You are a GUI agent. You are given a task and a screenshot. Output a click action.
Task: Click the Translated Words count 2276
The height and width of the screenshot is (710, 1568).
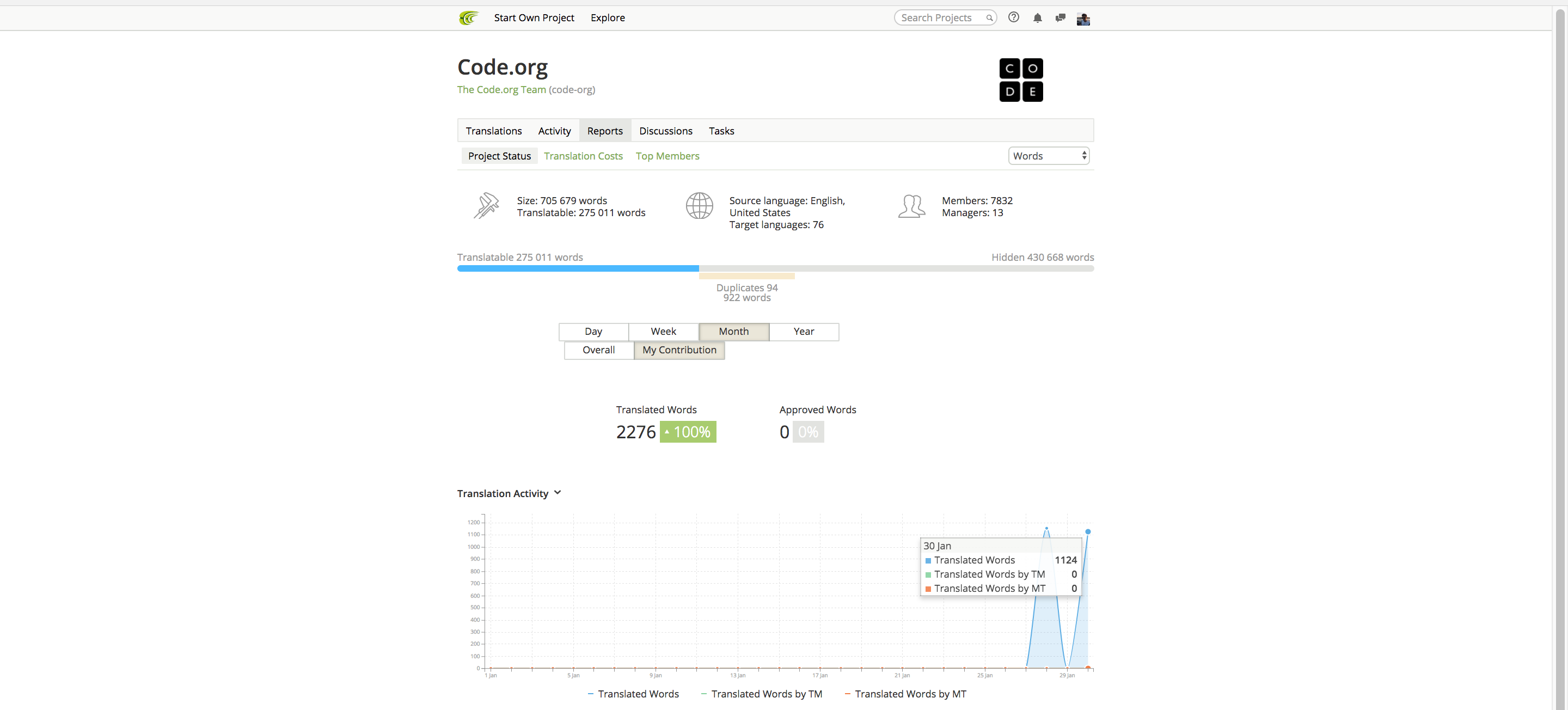[635, 432]
